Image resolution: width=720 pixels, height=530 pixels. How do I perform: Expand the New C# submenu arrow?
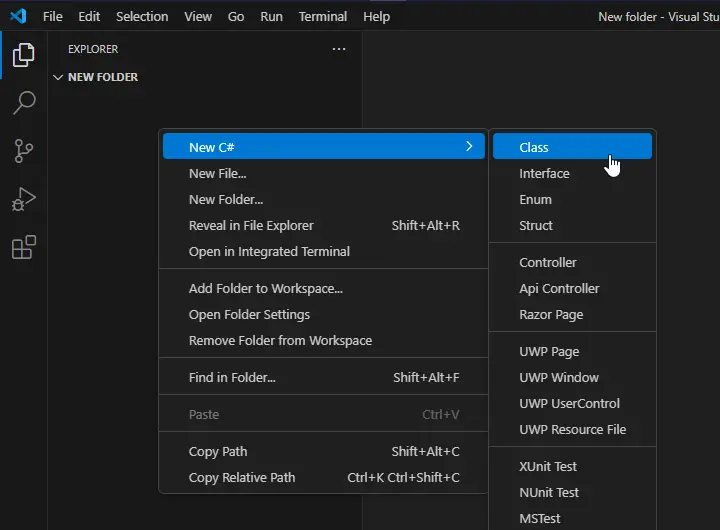pyautogui.click(x=469, y=147)
